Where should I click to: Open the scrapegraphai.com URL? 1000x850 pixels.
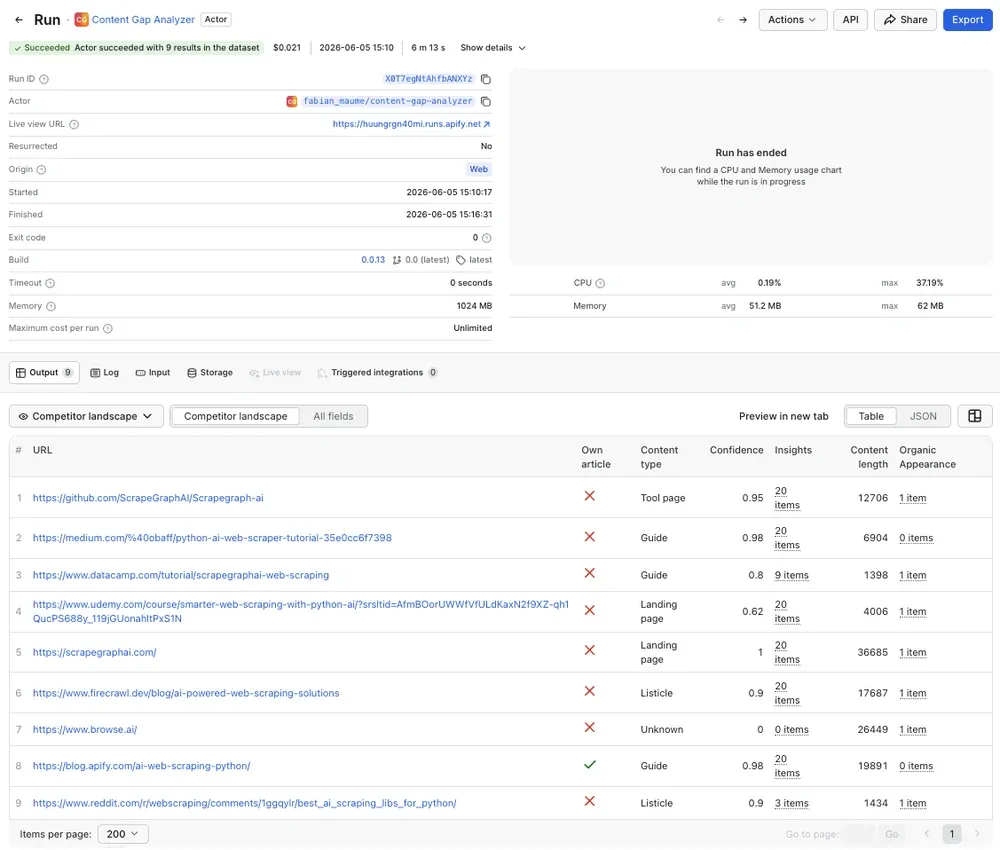[x=94, y=652]
